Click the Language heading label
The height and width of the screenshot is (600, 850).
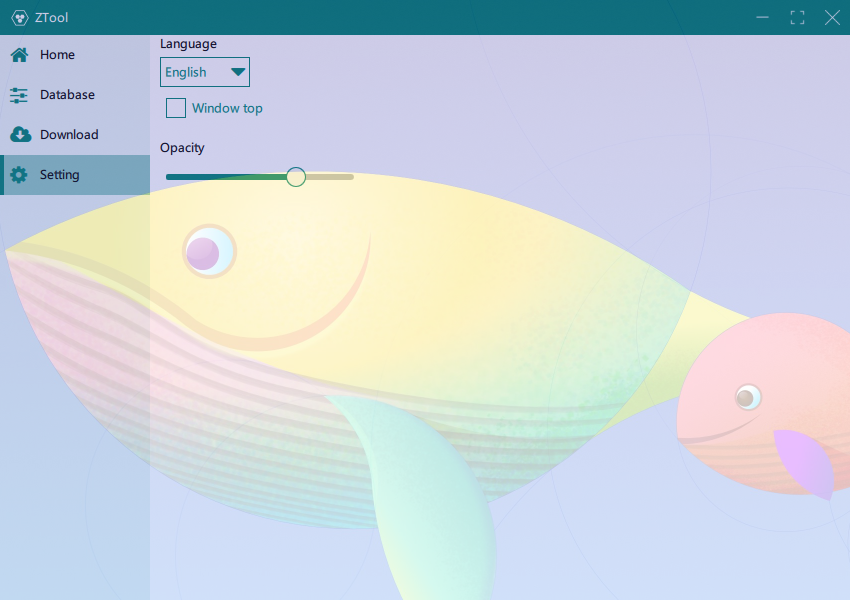pos(188,44)
